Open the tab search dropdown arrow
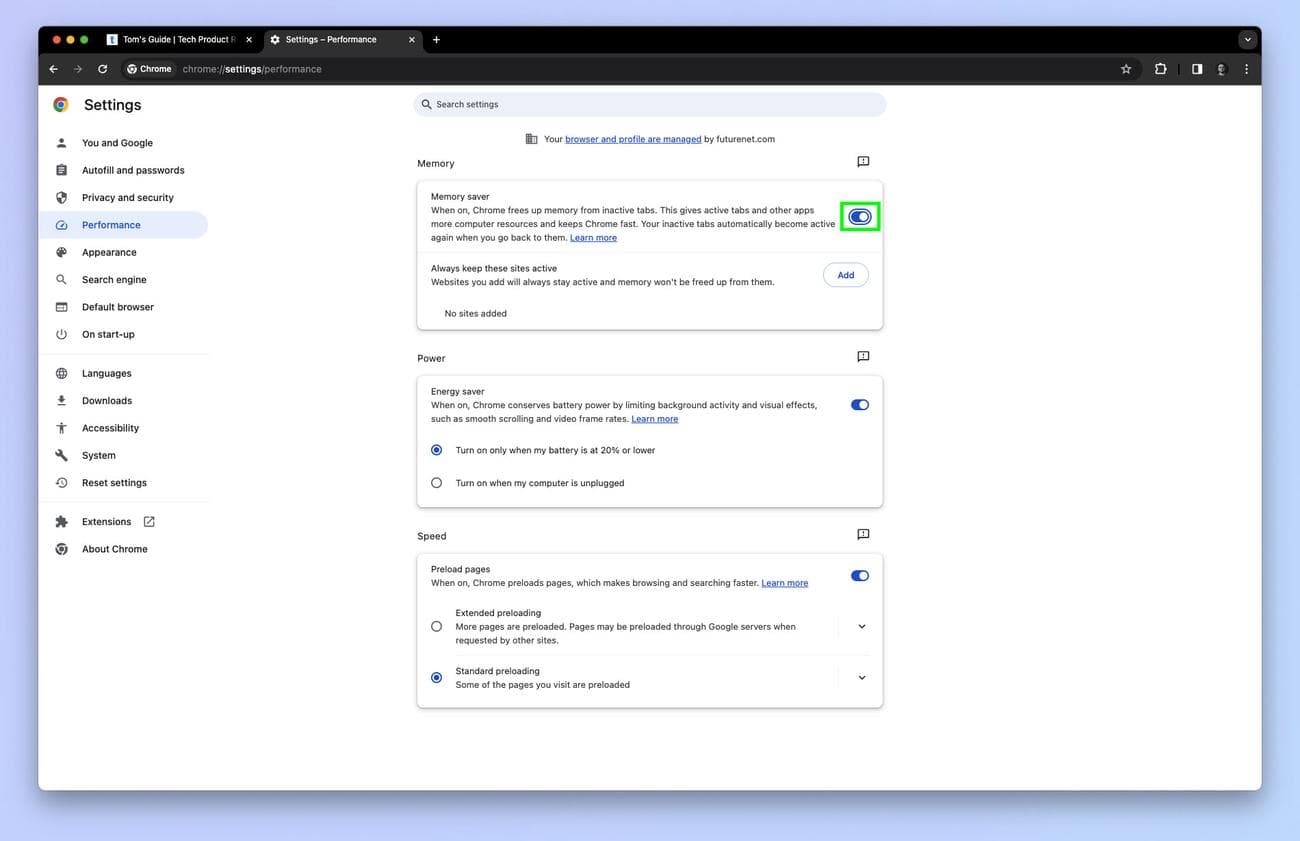The height and width of the screenshot is (841, 1300). click(1247, 40)
